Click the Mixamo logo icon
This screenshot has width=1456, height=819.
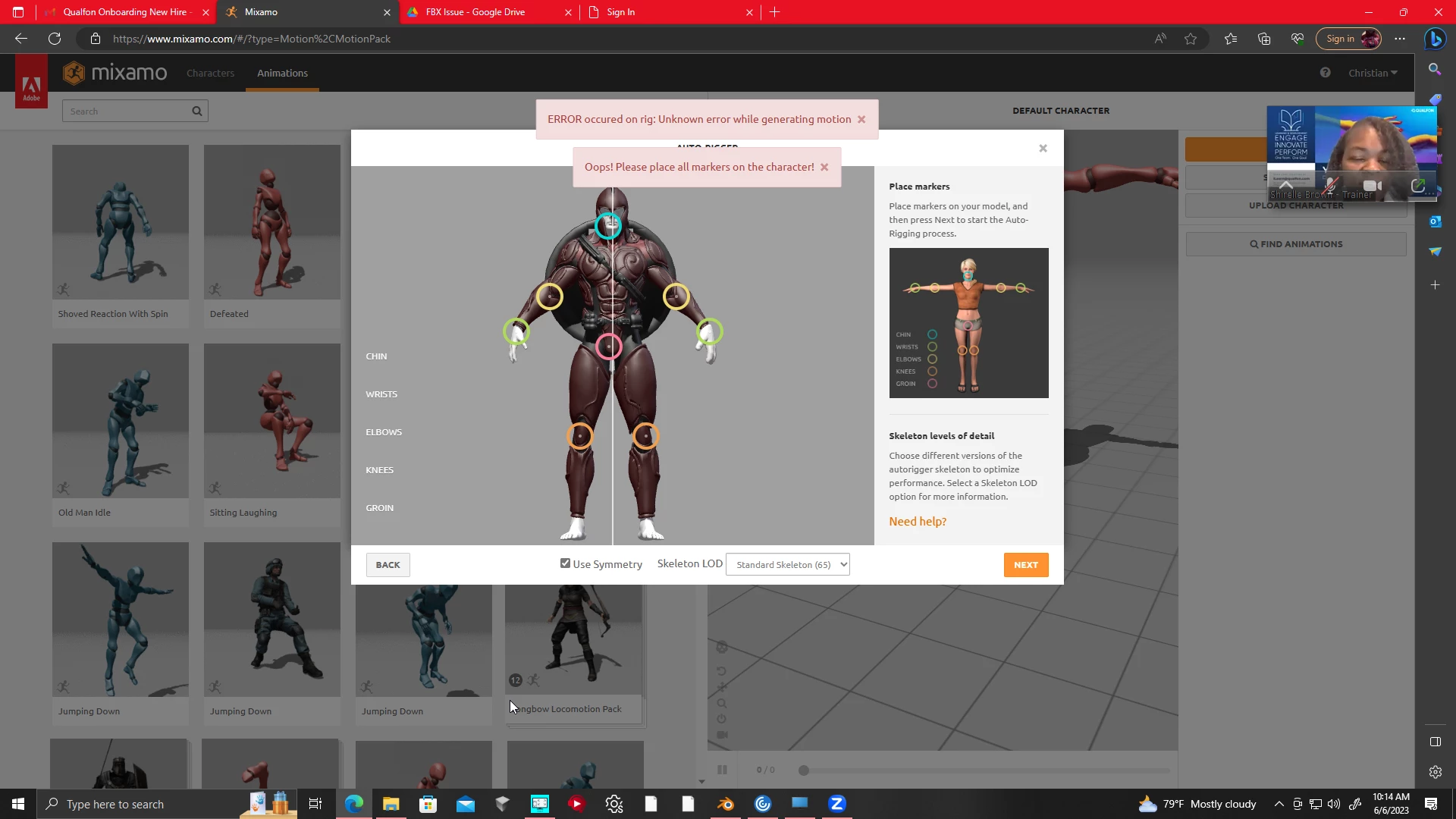pos(74,73)
